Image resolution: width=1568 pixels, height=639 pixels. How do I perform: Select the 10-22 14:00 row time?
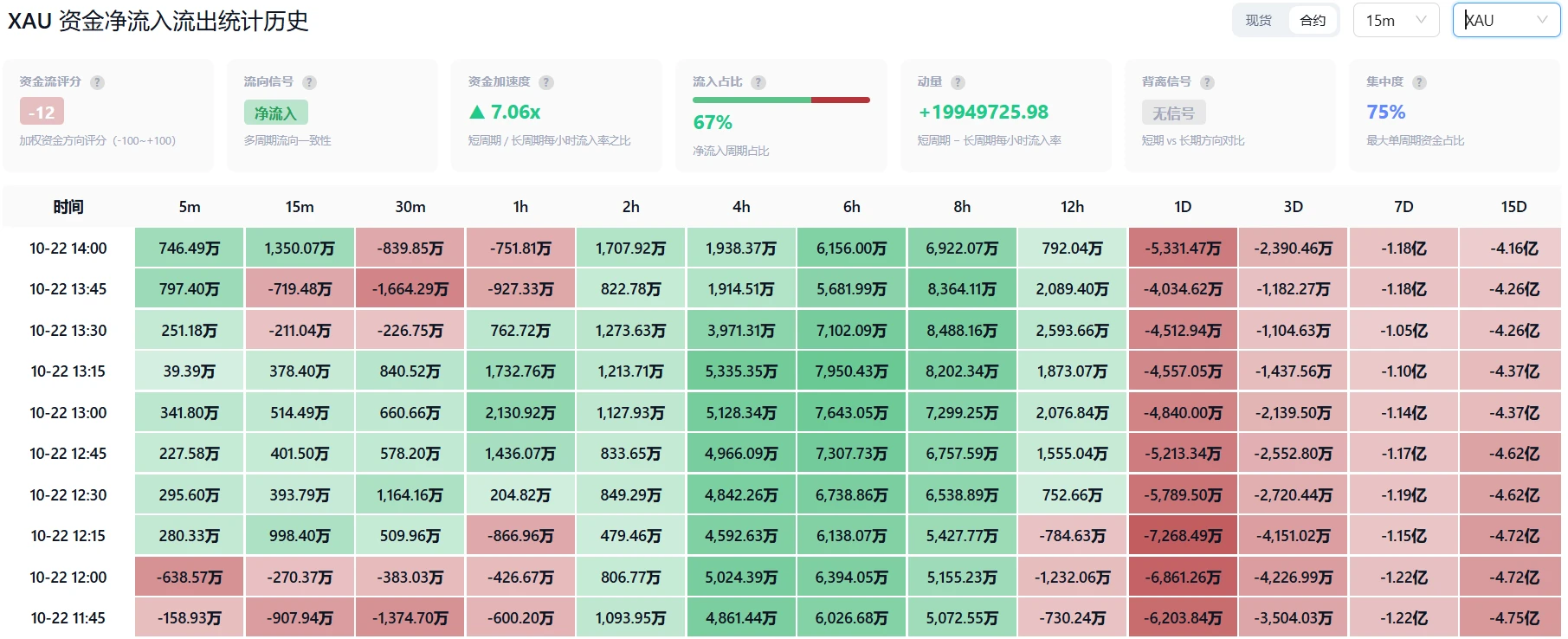point(68,248)
